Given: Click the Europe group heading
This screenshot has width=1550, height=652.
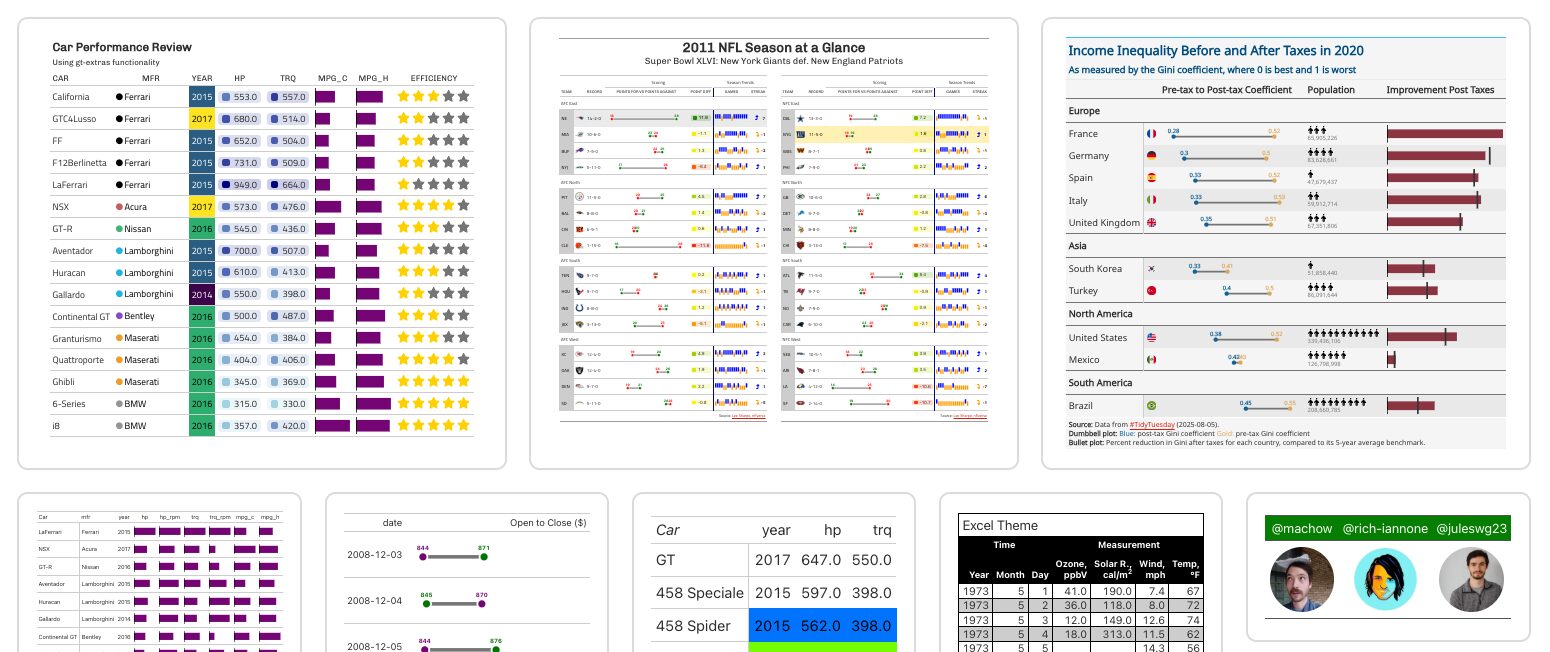Looking at the screenshot, I should (x=1084, y=111).
